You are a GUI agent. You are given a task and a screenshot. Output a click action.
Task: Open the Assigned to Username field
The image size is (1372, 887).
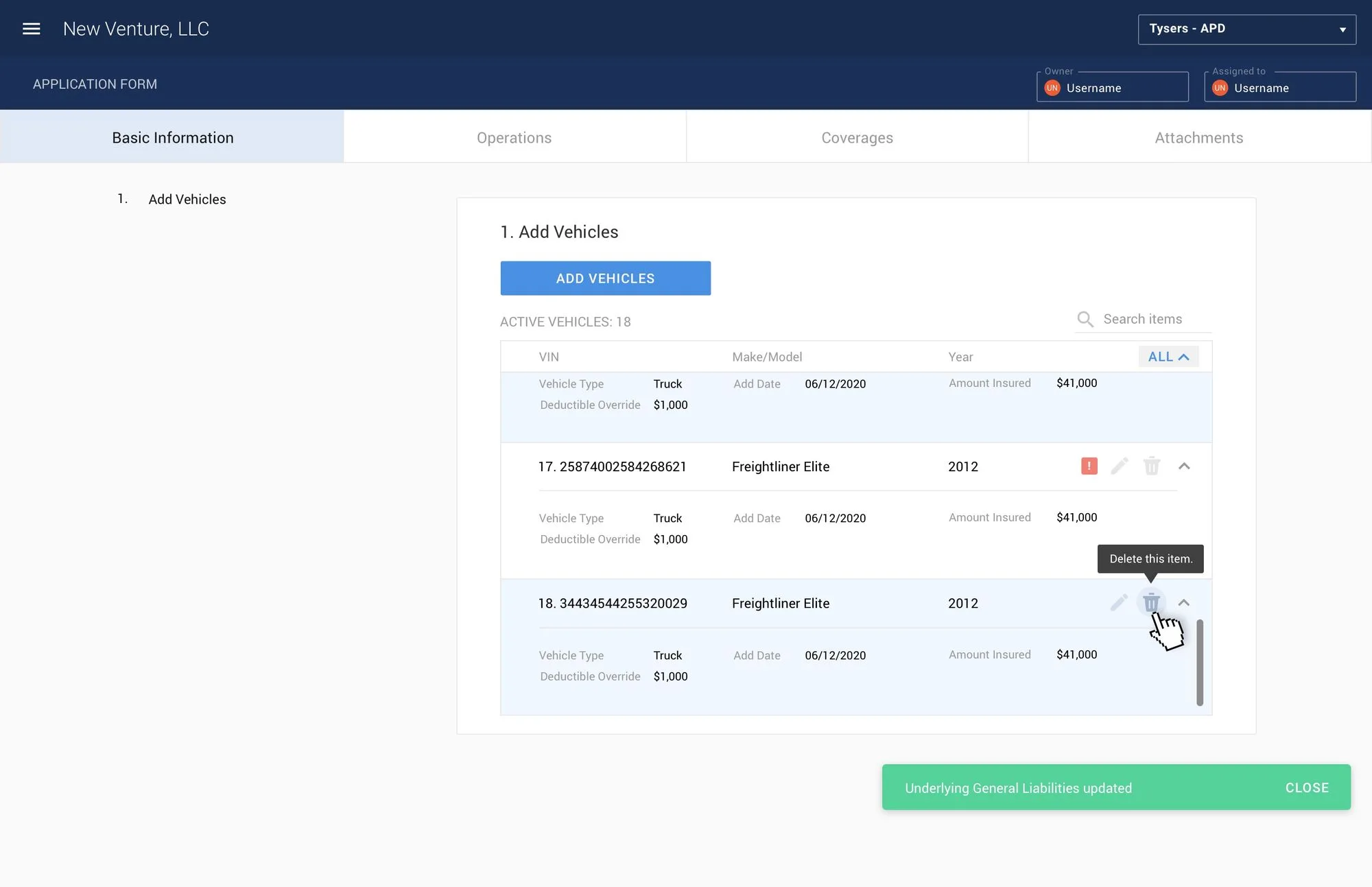point(1280,87)
